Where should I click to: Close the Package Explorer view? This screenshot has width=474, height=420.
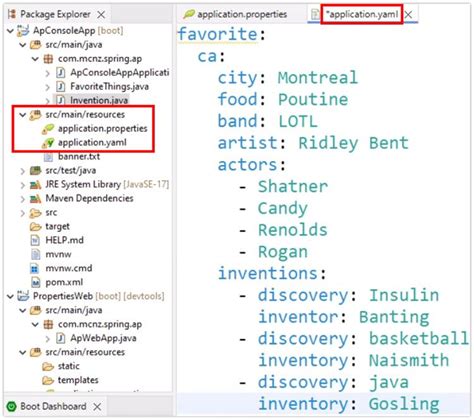tap(101, 15)
